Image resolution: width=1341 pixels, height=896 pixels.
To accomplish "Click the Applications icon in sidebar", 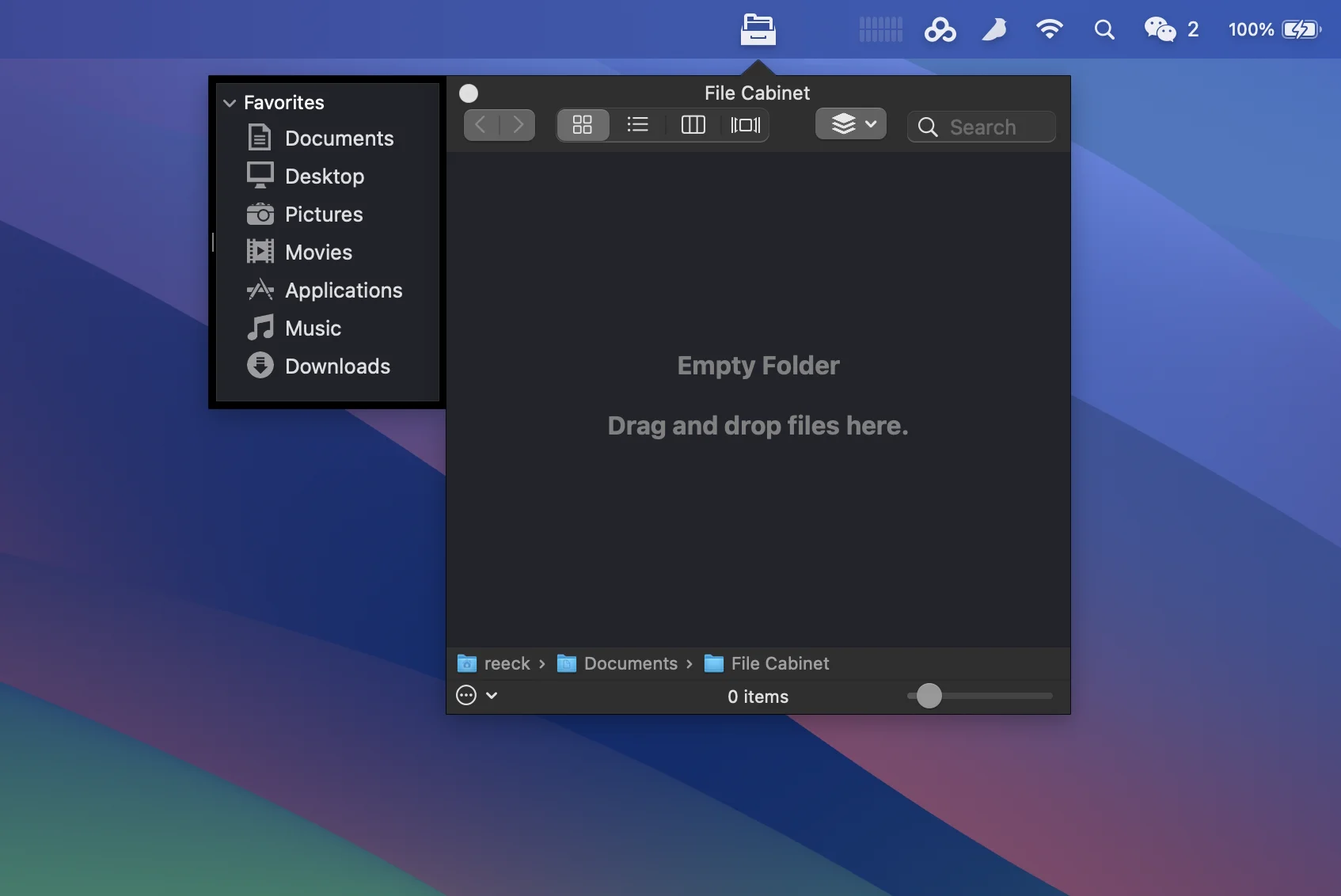I will point(260,290).
